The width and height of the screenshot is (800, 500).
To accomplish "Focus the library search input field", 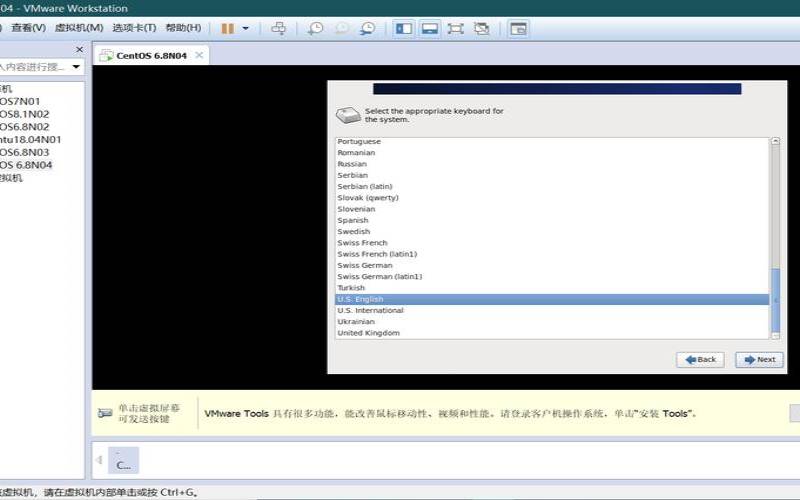I will [34, 67].
